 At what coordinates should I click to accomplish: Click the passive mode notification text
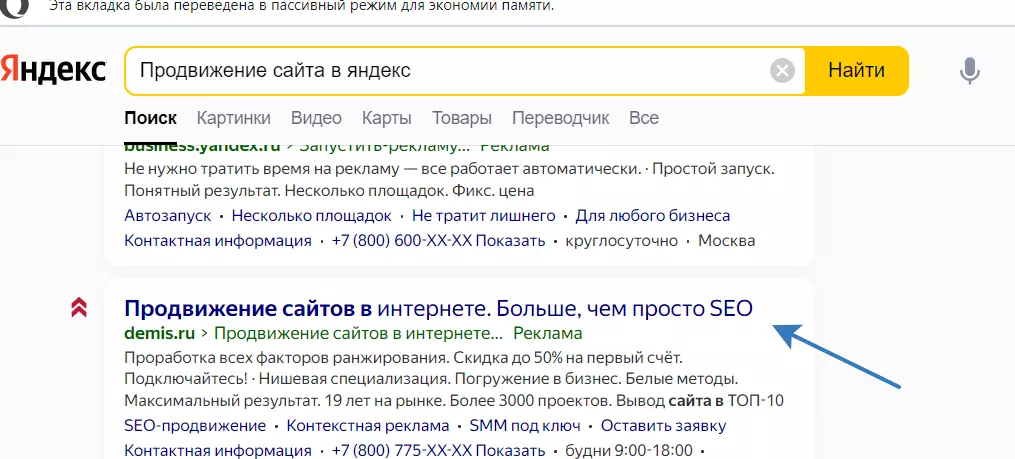(302, 7)
